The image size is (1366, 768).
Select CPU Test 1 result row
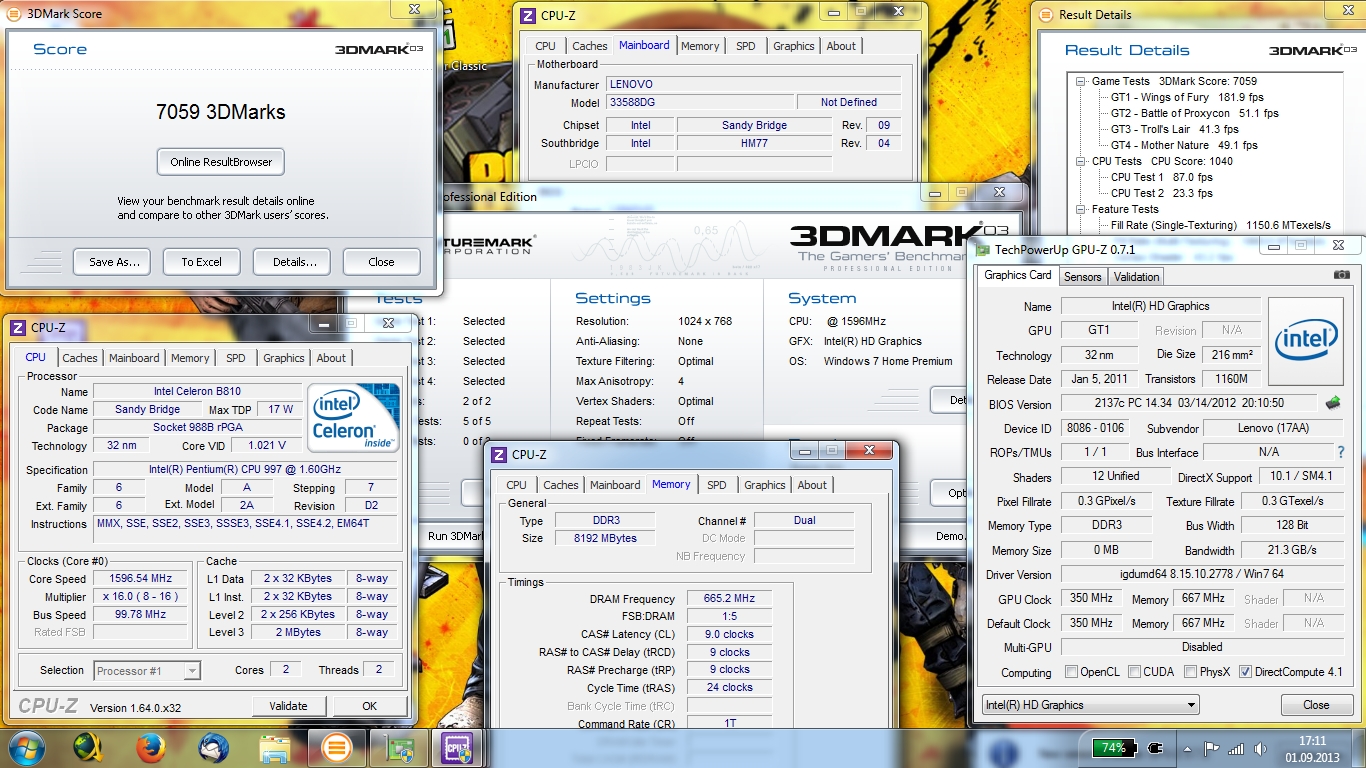(x=1162, y=178)
